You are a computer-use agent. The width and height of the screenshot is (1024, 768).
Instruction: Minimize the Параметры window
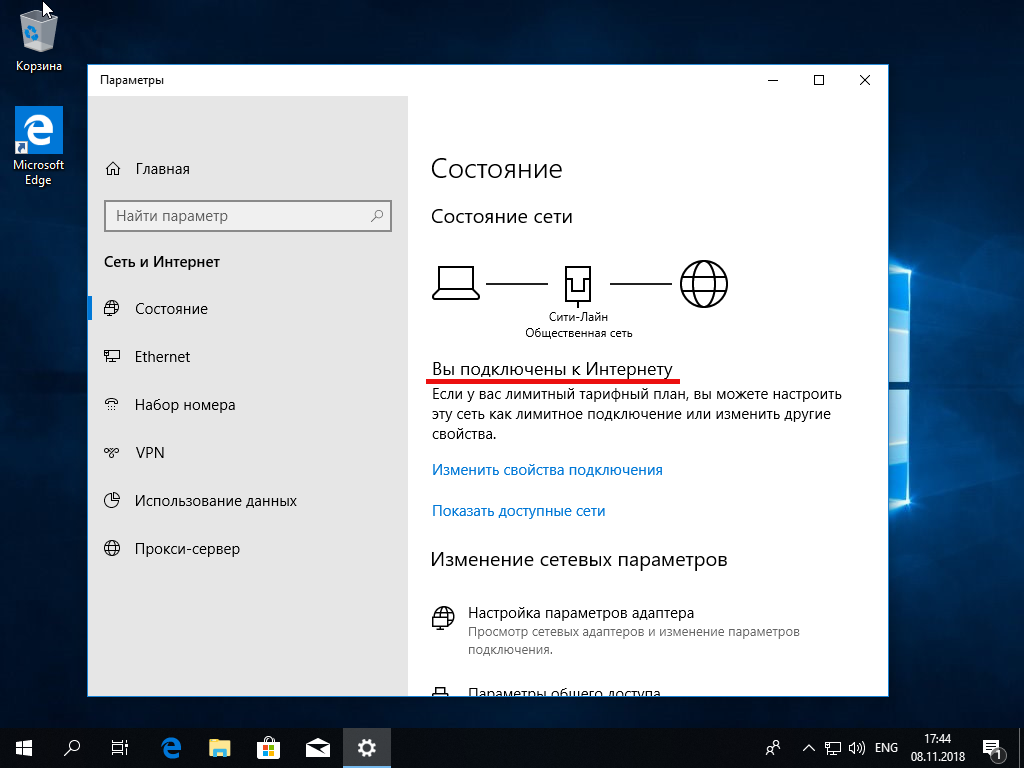773,80
